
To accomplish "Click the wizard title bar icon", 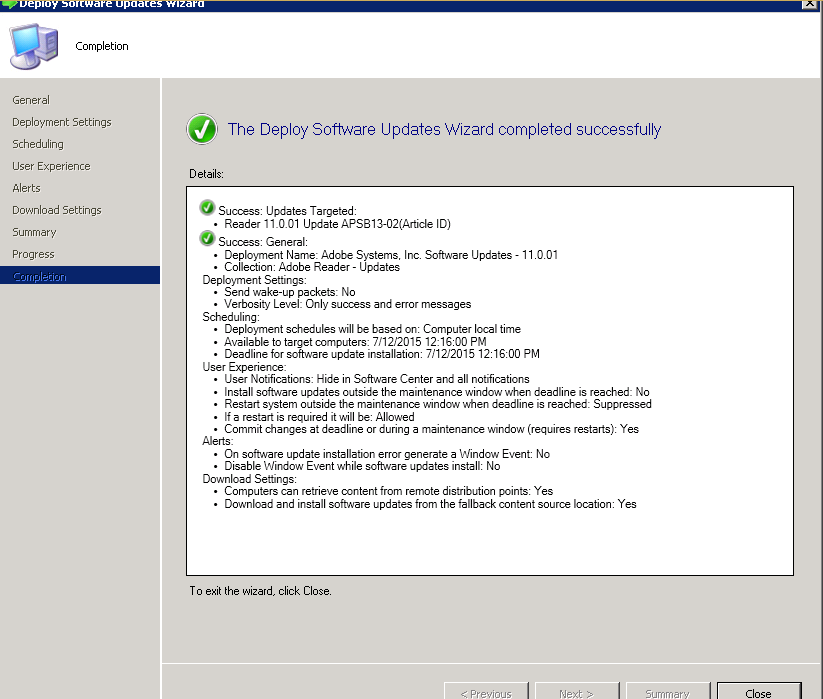I will click(9, 4).
